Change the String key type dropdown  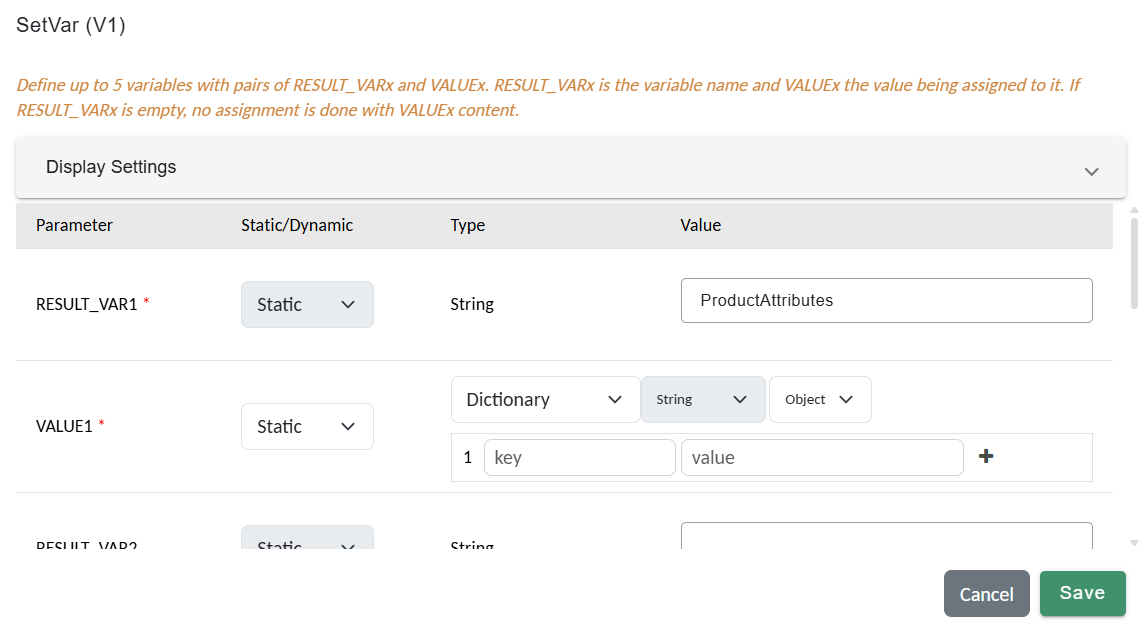point(702,399)
